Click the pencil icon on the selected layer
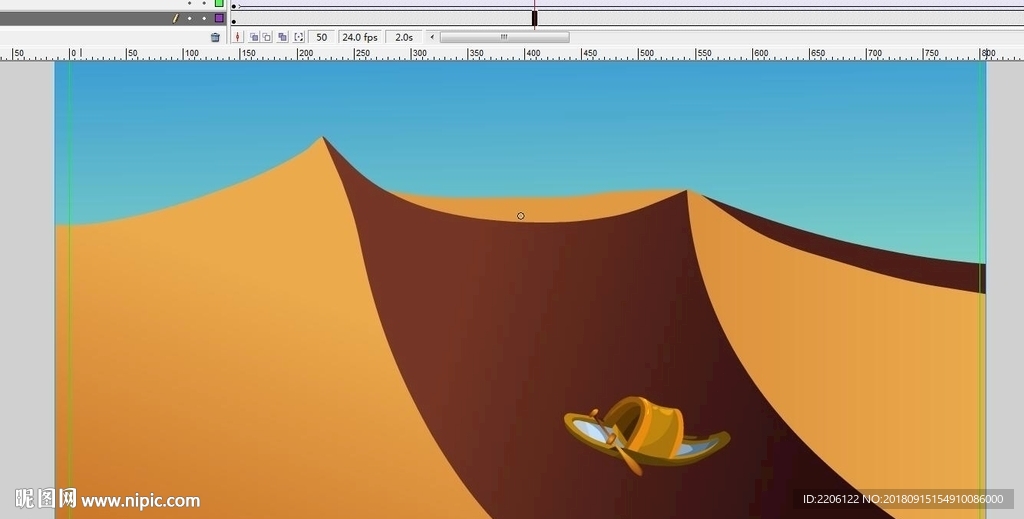The height and width of the screenshot is (519, 1024). point(175,18)
